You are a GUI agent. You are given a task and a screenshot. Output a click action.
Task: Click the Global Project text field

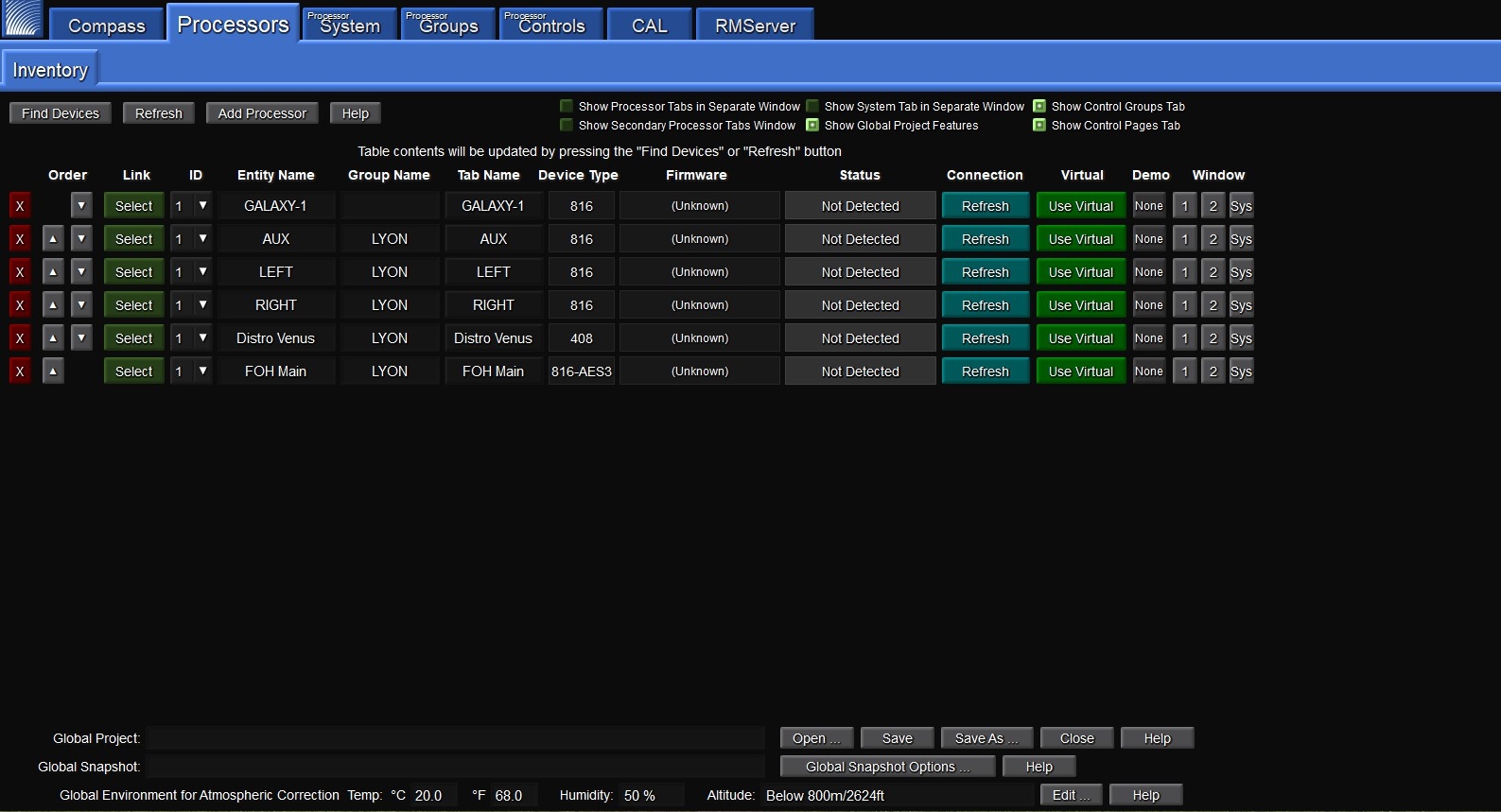coord(455,738)
